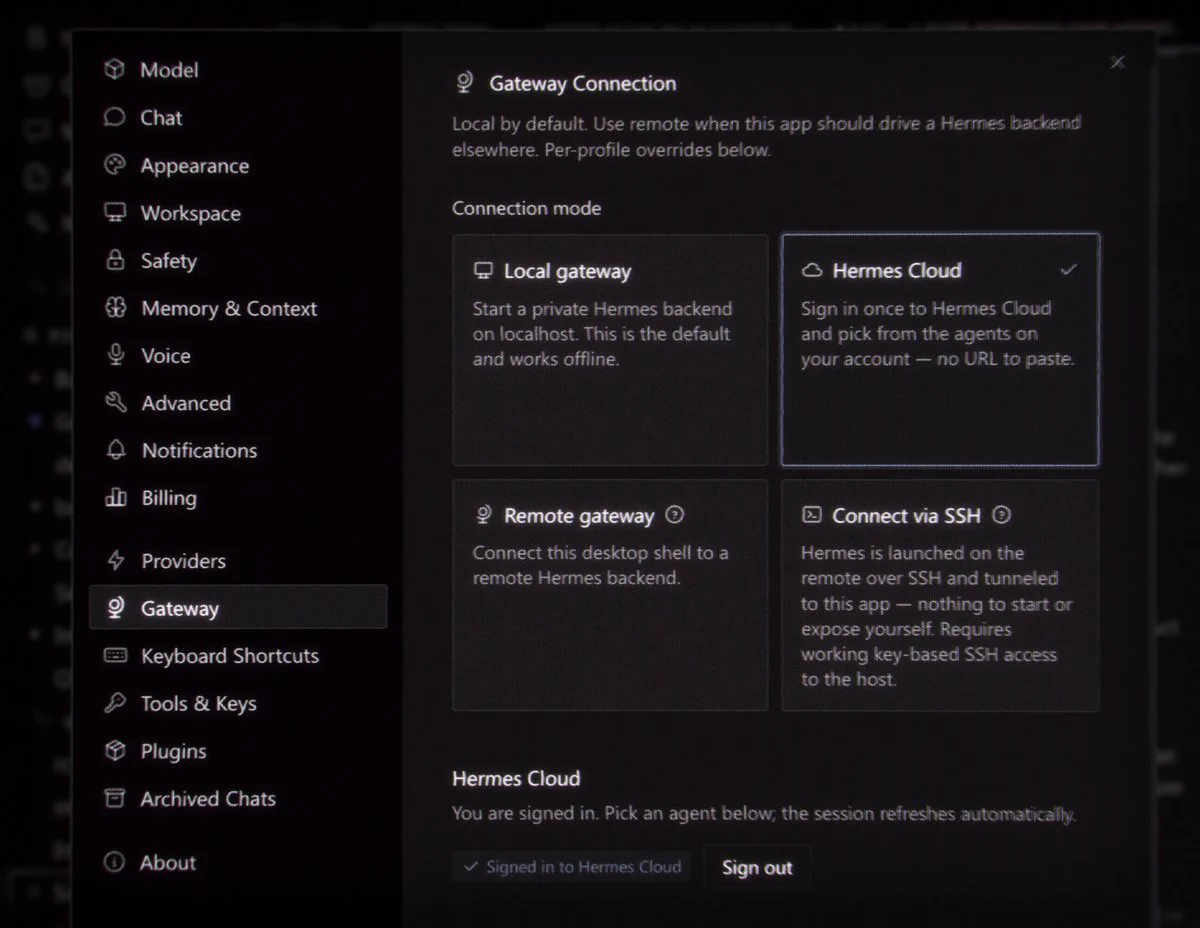Choose the Remote gateway connection mode
Image resolution: width=1200 pixels, height=928 pixels.
610,595
